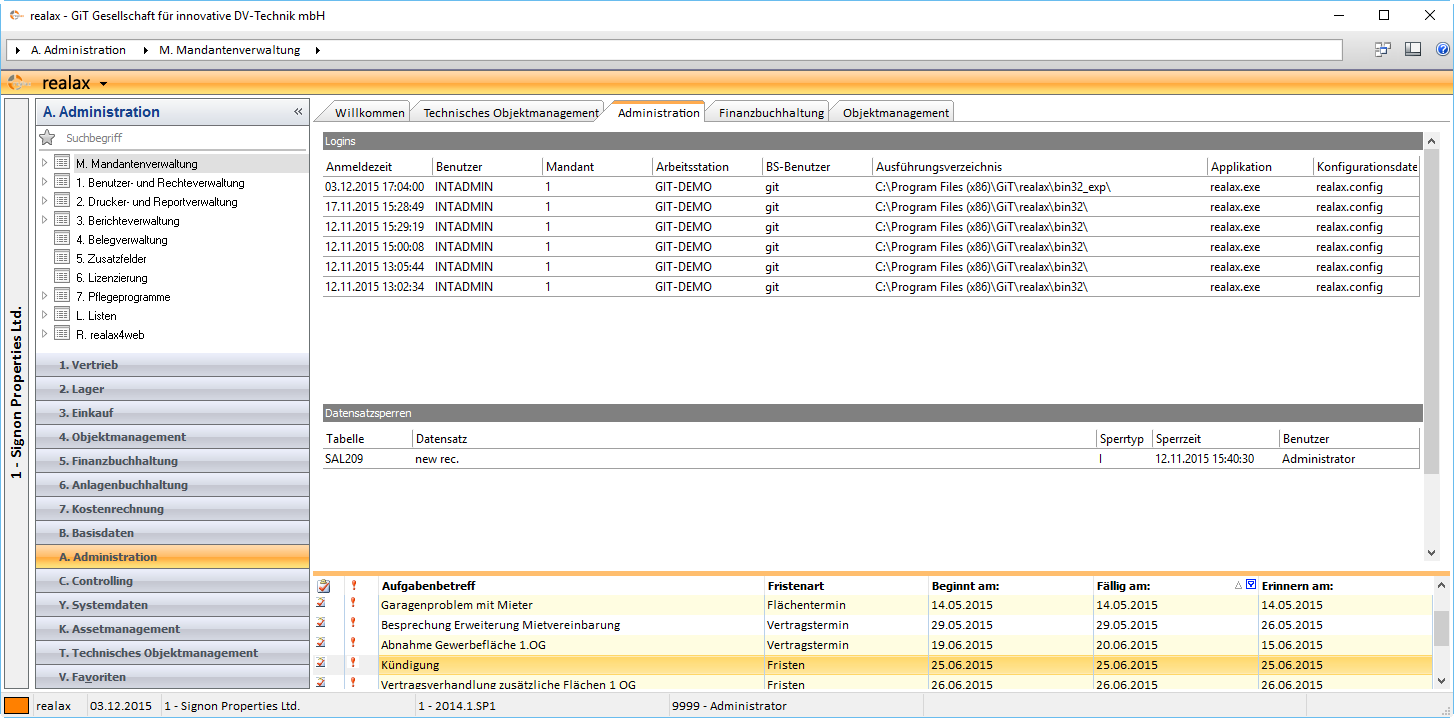Screen dimensions: 1454x718
Task: Click the list icon of M. Mandantenverwaltung
Action: pyautogui.click(x=62, y=163)
